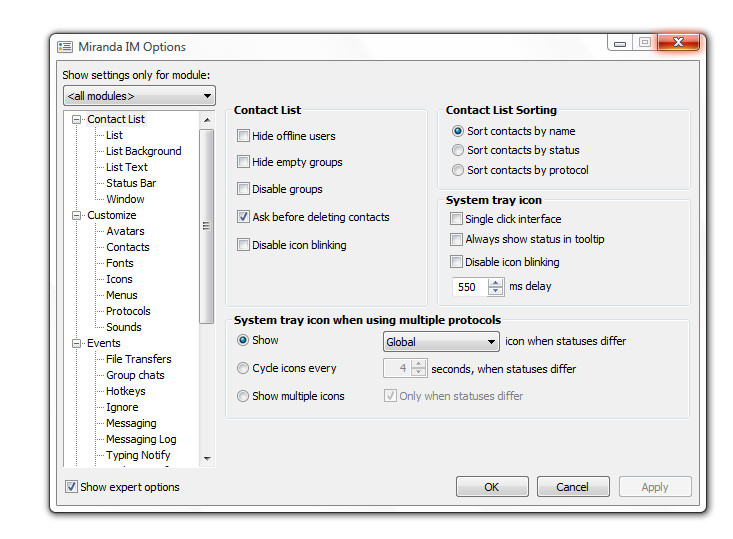Click the tree scroll up arrow
Viewport: 733px width, 539px height.
[207, 120]
